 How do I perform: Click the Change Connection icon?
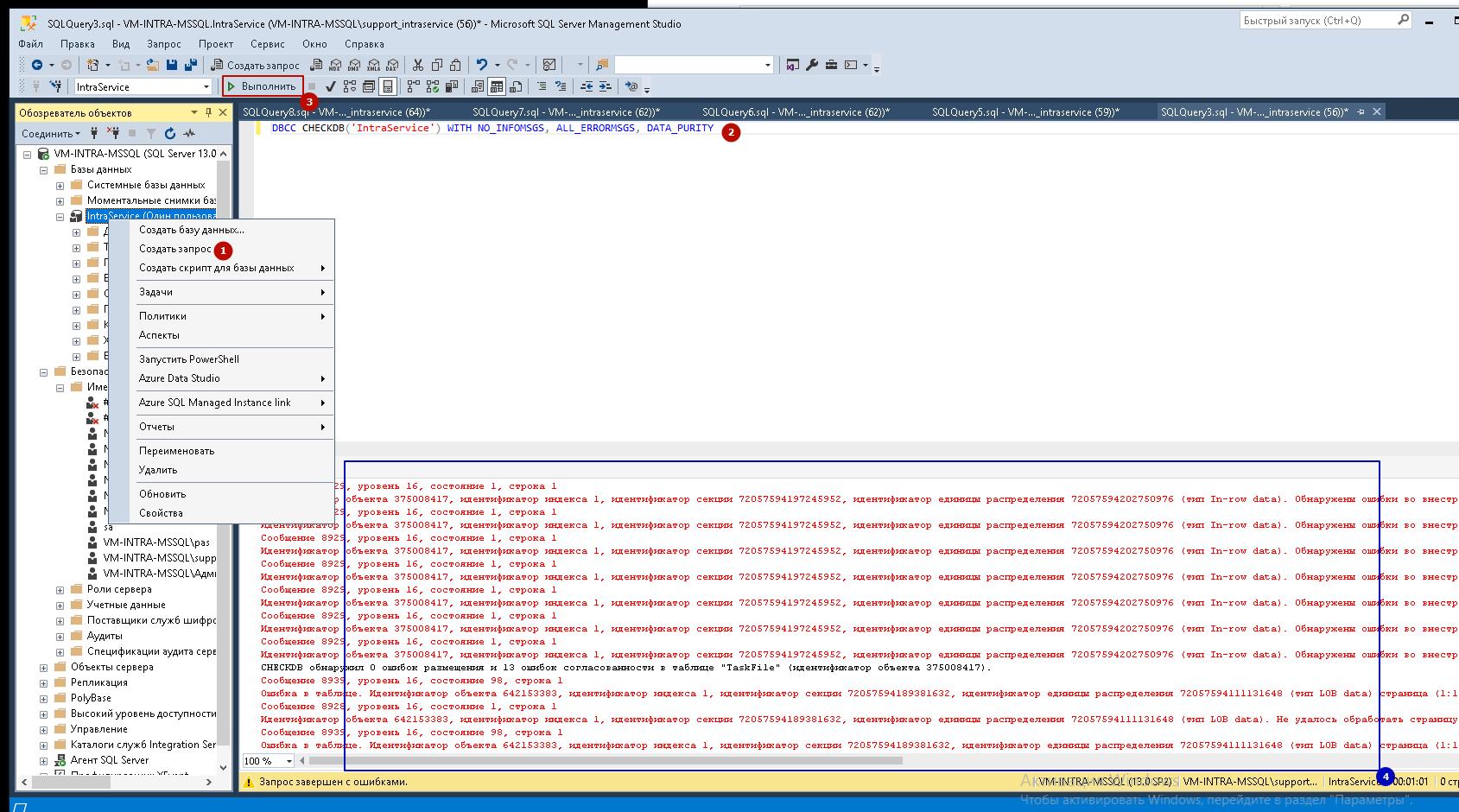pyautogui.click(x=56, y=86)
